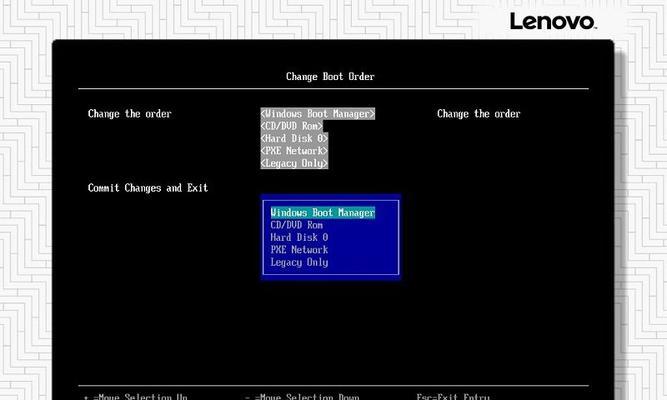The image size is (667, 400).
Task: Click the right-side Change the order help text
Action: coord(479,114)
